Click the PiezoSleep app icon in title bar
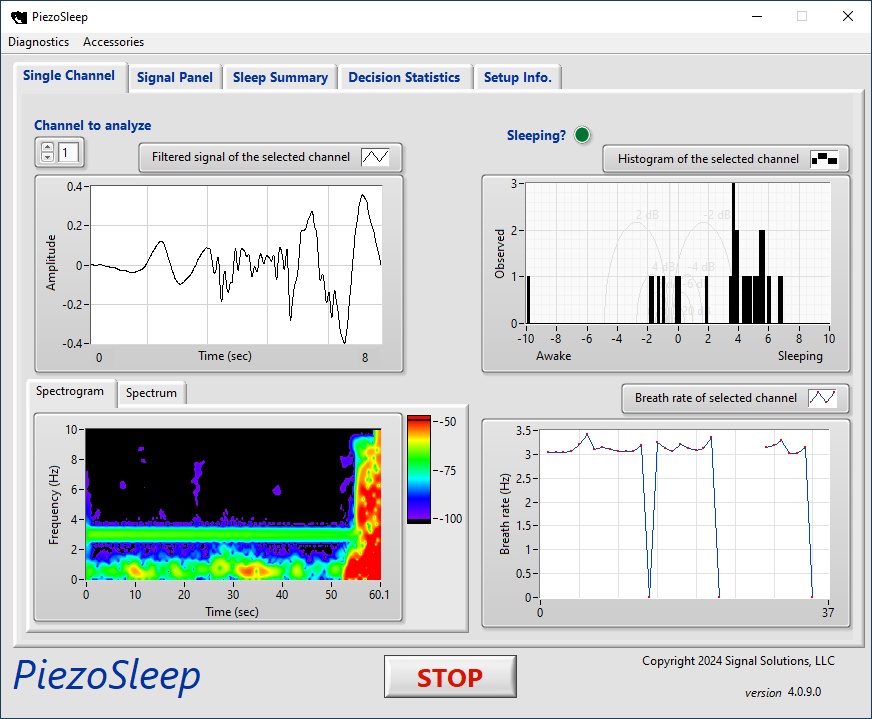The width and height of the screenshot is (872, 719). coord(18,16)
